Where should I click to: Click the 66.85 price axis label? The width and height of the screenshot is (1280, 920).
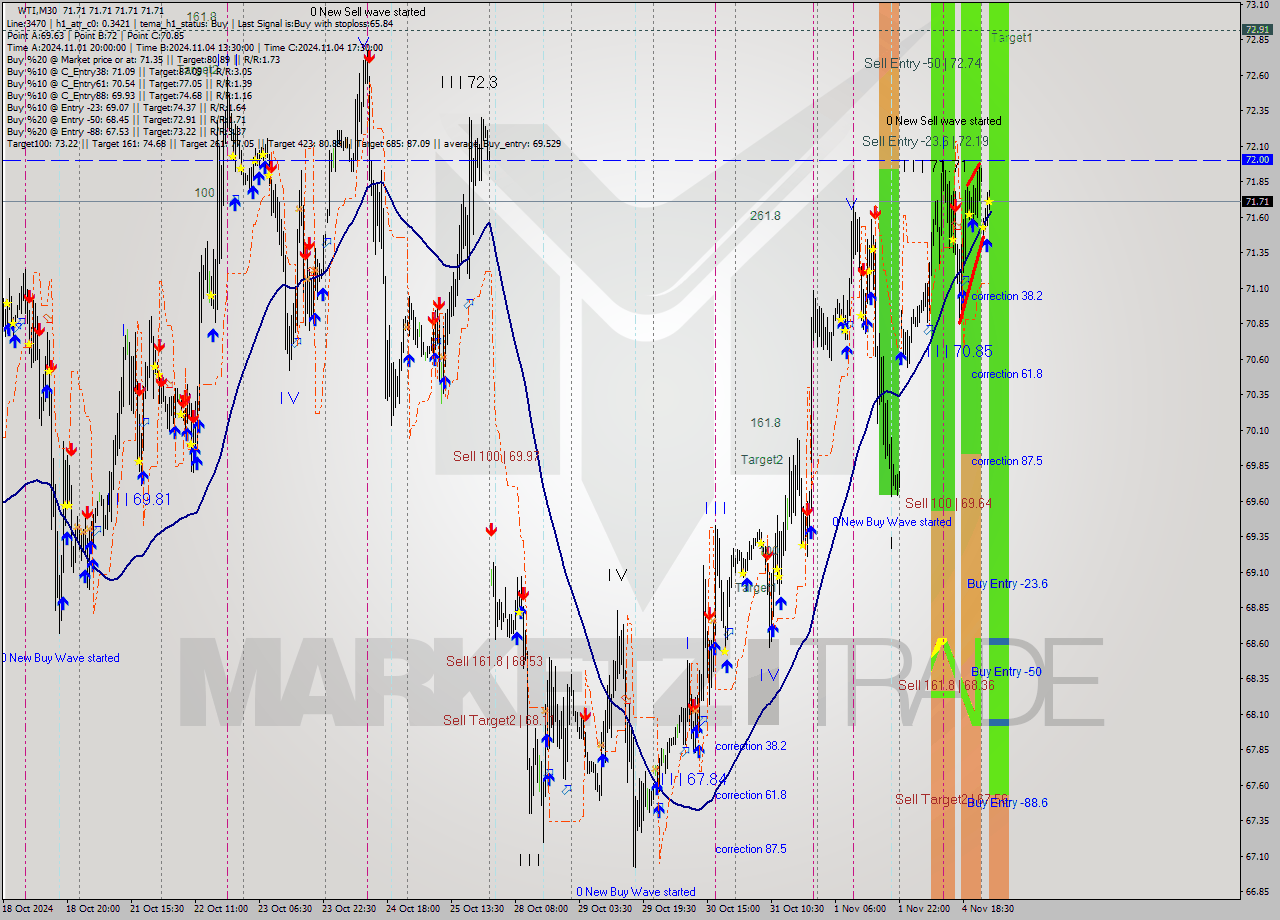1257,891
